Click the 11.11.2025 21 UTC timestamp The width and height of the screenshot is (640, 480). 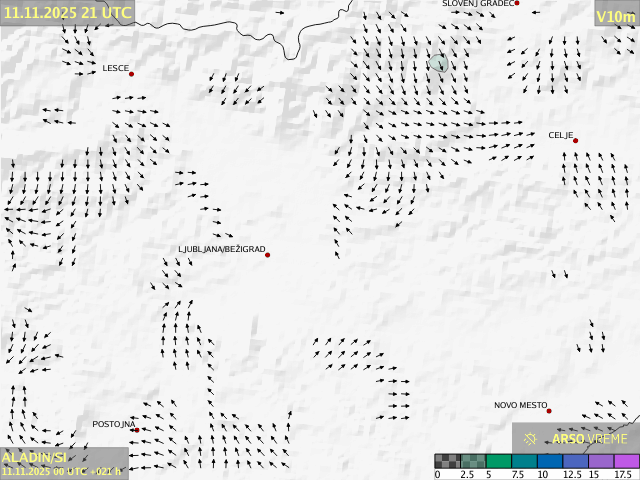[x=66, y=12]
